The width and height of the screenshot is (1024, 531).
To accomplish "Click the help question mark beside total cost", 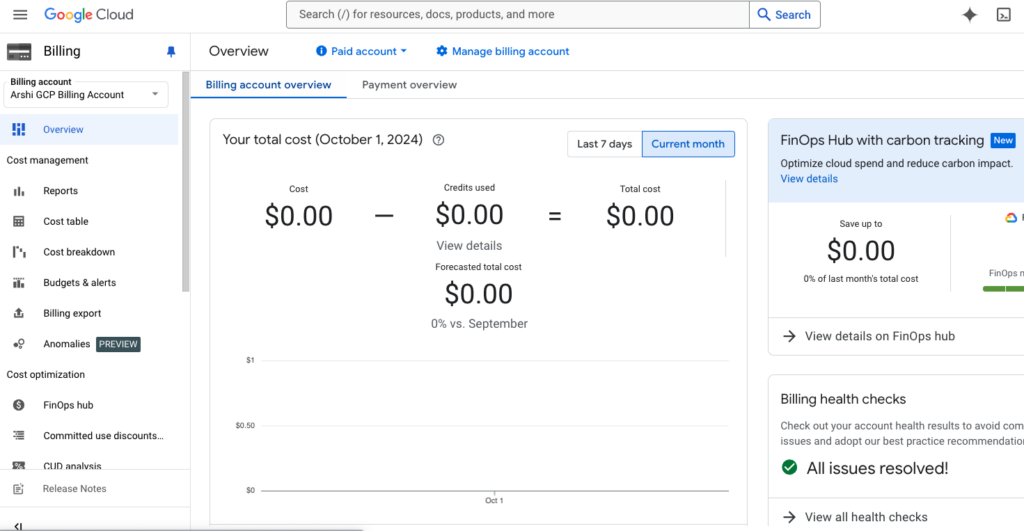I will 439,140.
